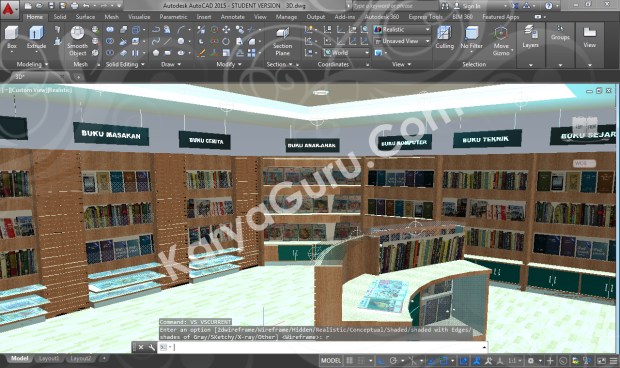Click the ViewCube in the viewport
620x368 pixels.
point(585,126)
